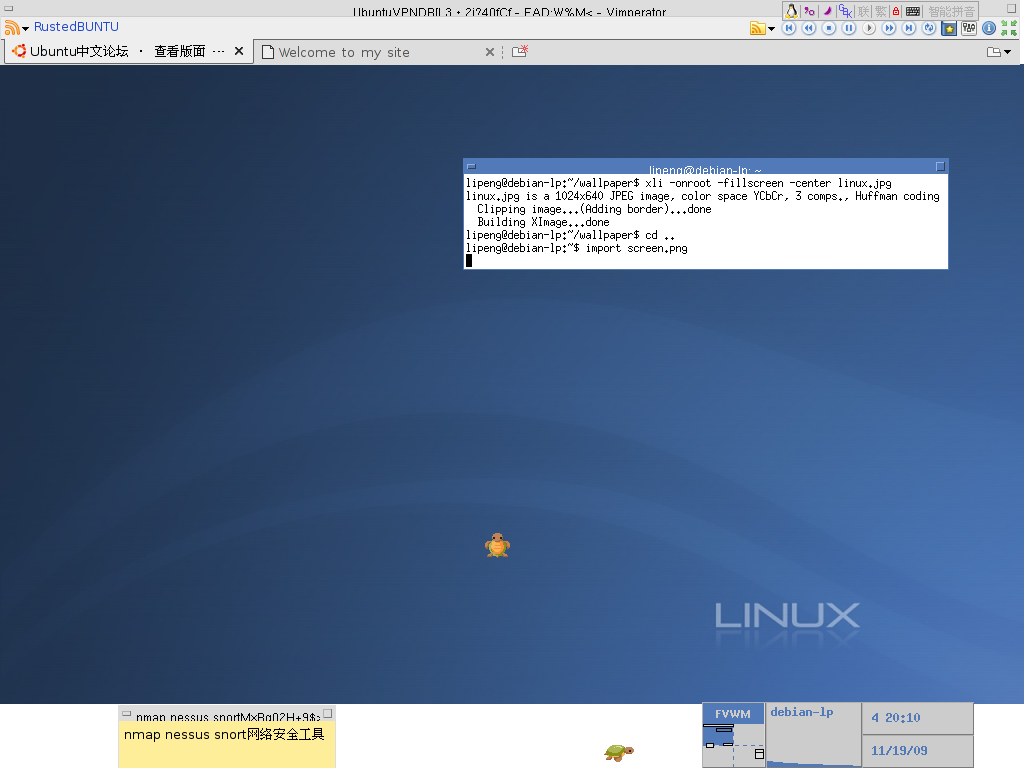
Task: Open the mixer/settings sliders icon
Action: pyautogui.click(x=969, y=28)
